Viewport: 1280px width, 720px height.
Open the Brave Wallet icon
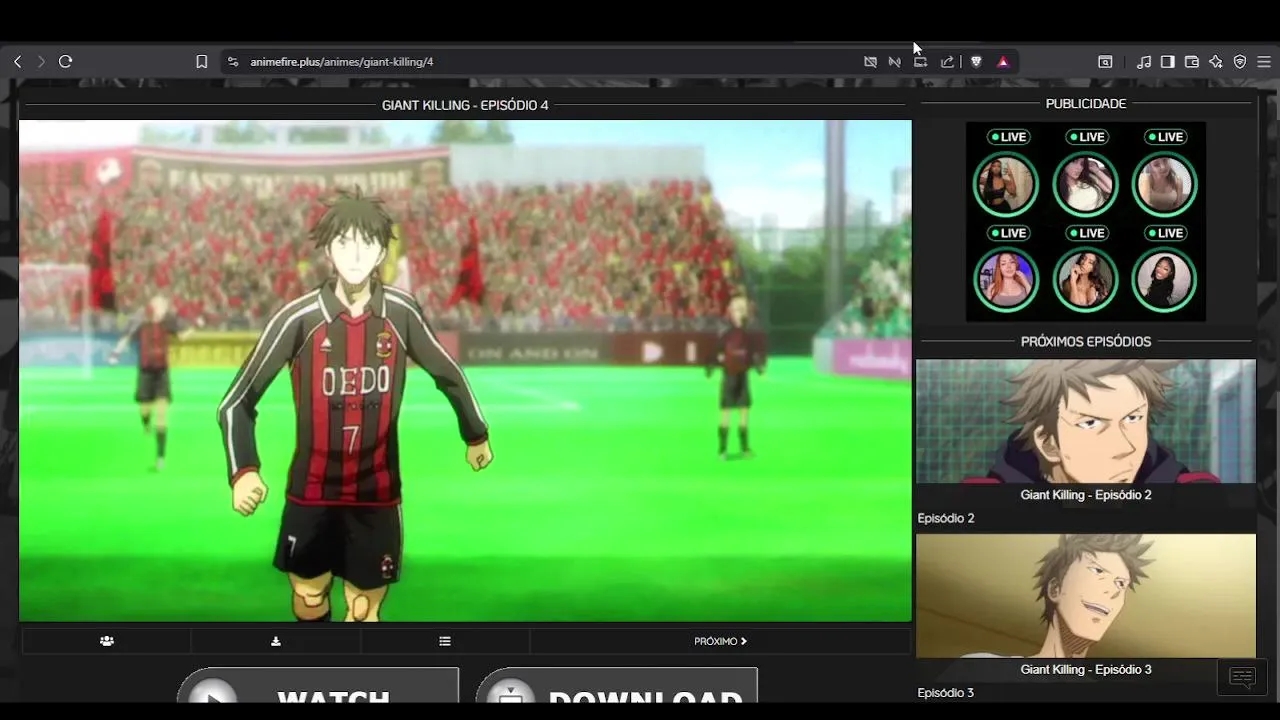[1192, 62]
